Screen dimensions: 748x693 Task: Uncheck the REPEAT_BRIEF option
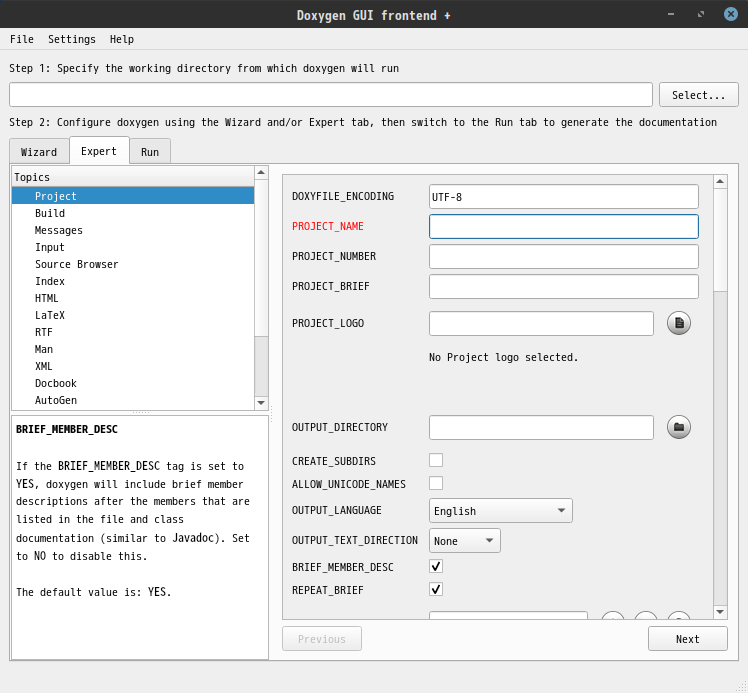coord(436,589)
